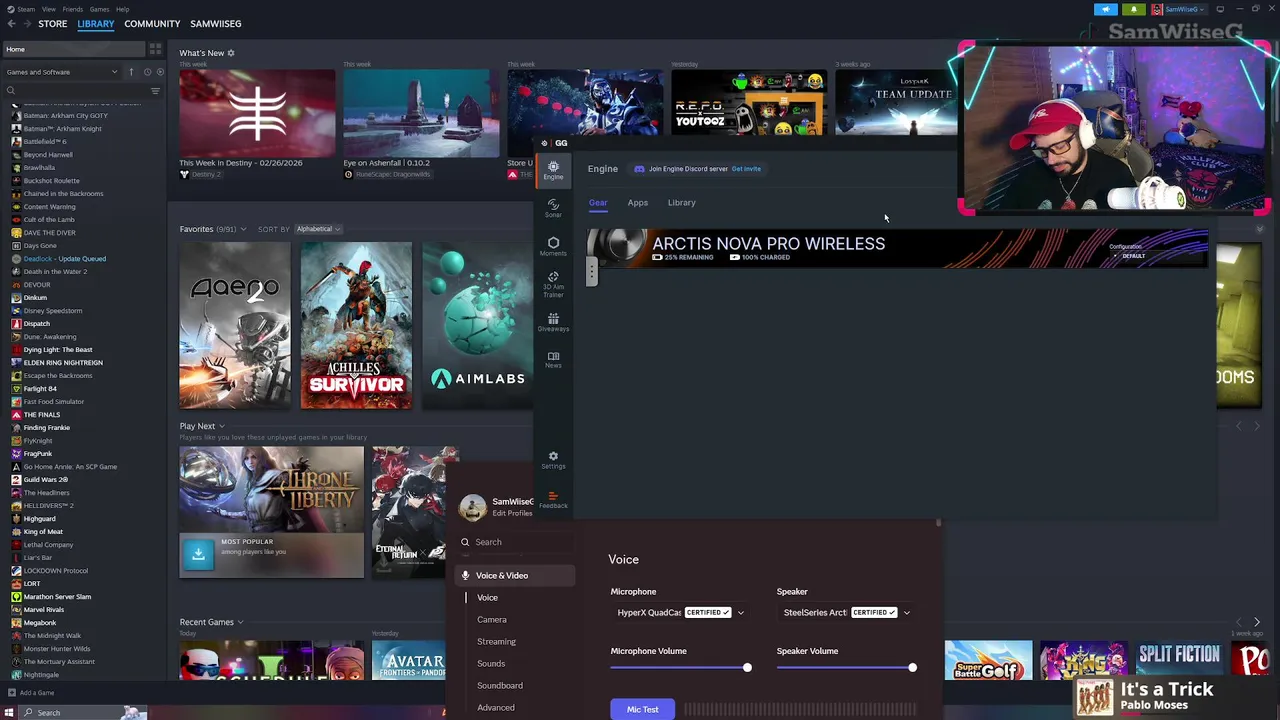Open advanced filter options icon in Steam search
Viewport: 1280px width, 720px height.
155,91
